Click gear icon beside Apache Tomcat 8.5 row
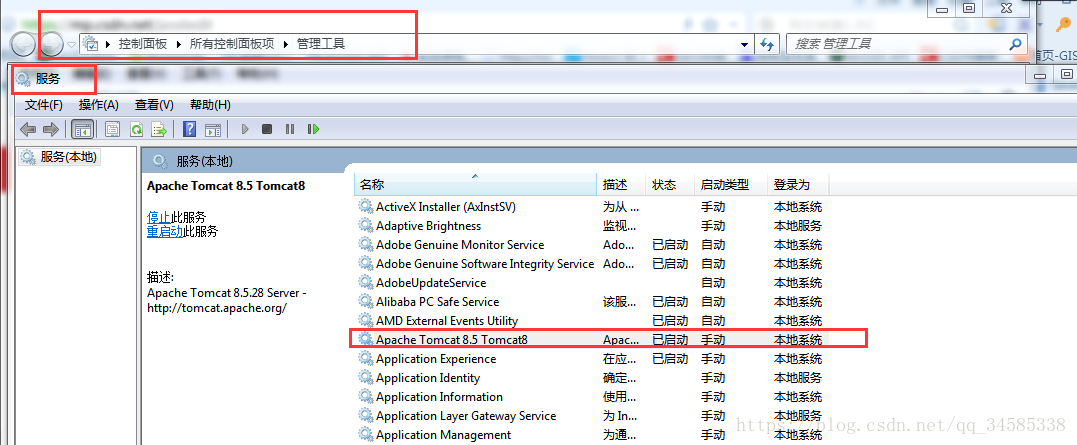This screenshot has height=445, width=1077. pos(365,339)
